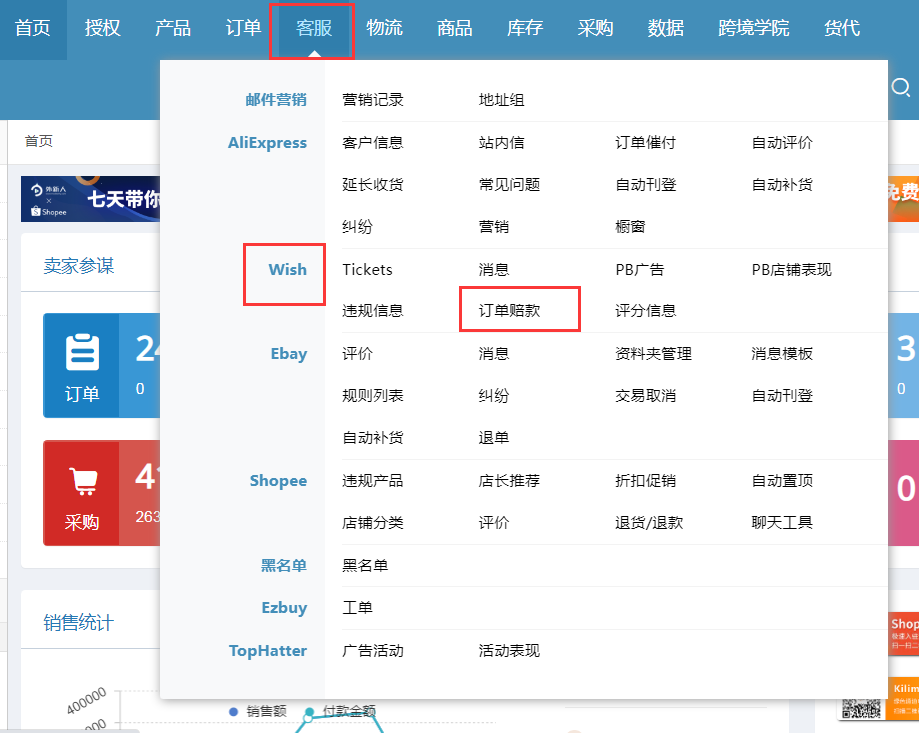Screen dimensions: 919x733
Task: Open the 采购 top menu
Action: [x=595, y=28]
